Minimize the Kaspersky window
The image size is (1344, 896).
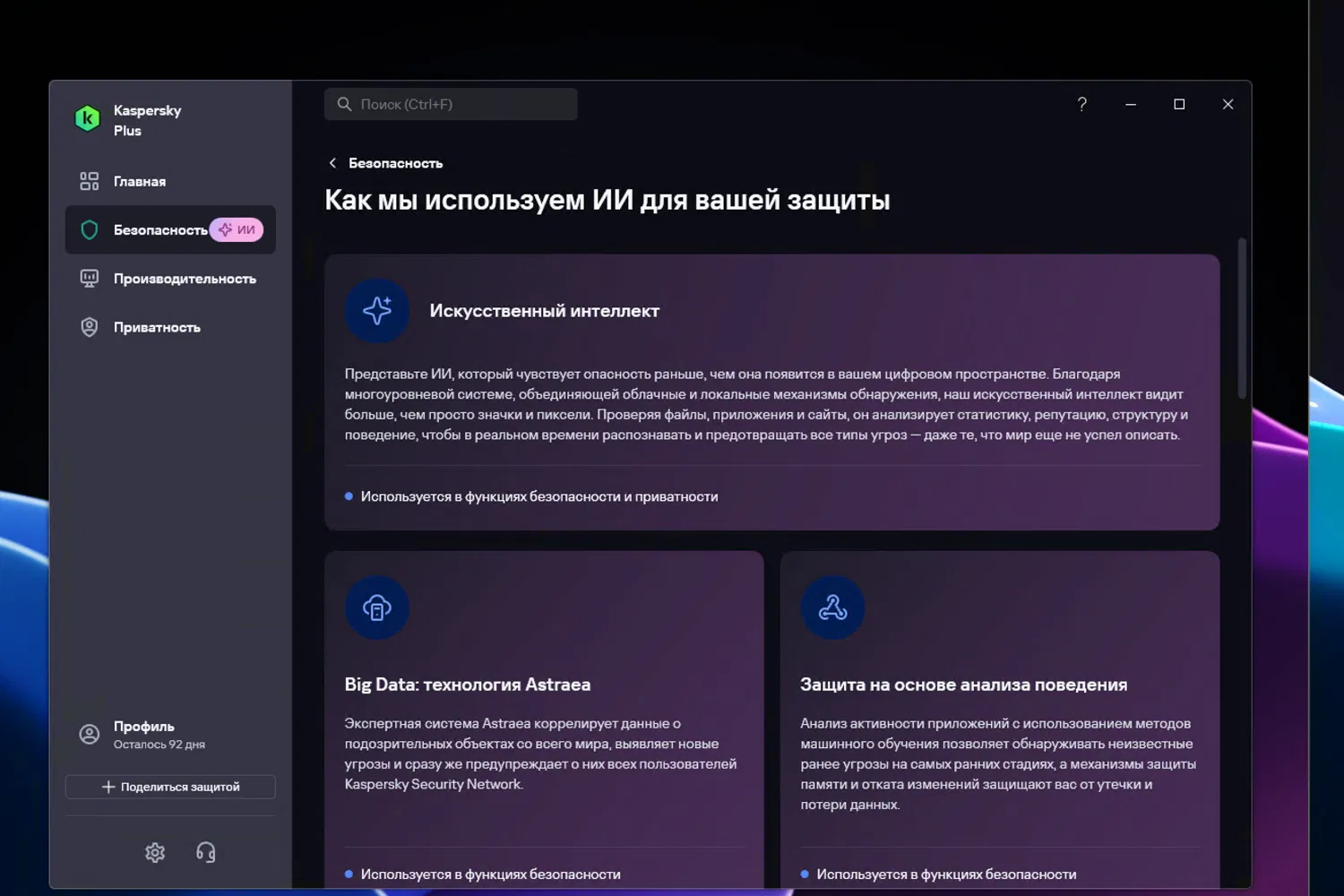tap(1131, 104)
